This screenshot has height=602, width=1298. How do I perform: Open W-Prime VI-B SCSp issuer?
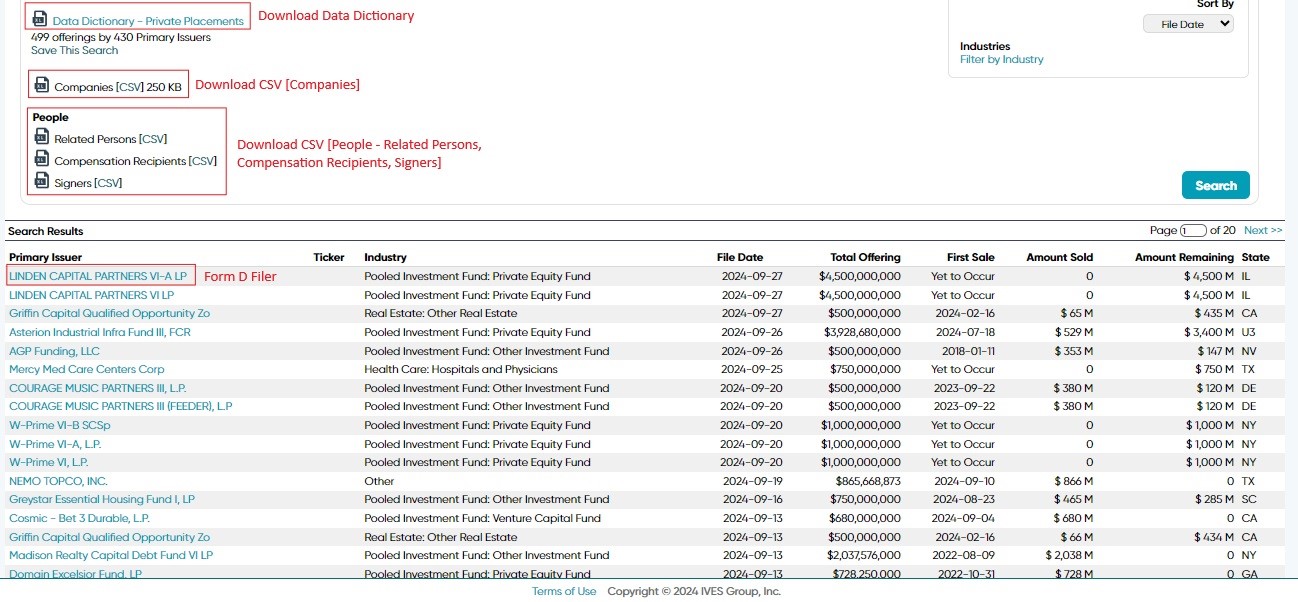point(60,425)
